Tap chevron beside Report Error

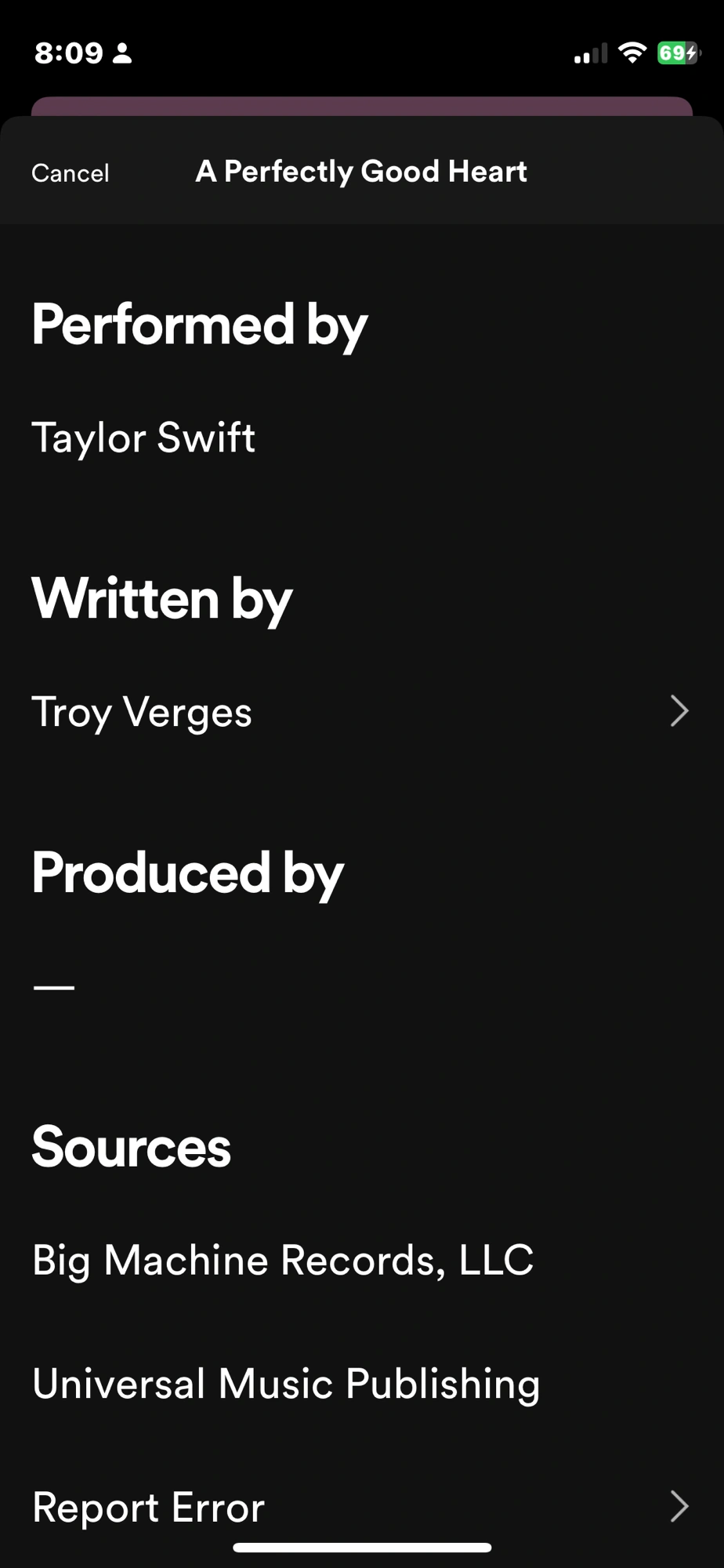pyautogui.click(x=679, y=1506)
